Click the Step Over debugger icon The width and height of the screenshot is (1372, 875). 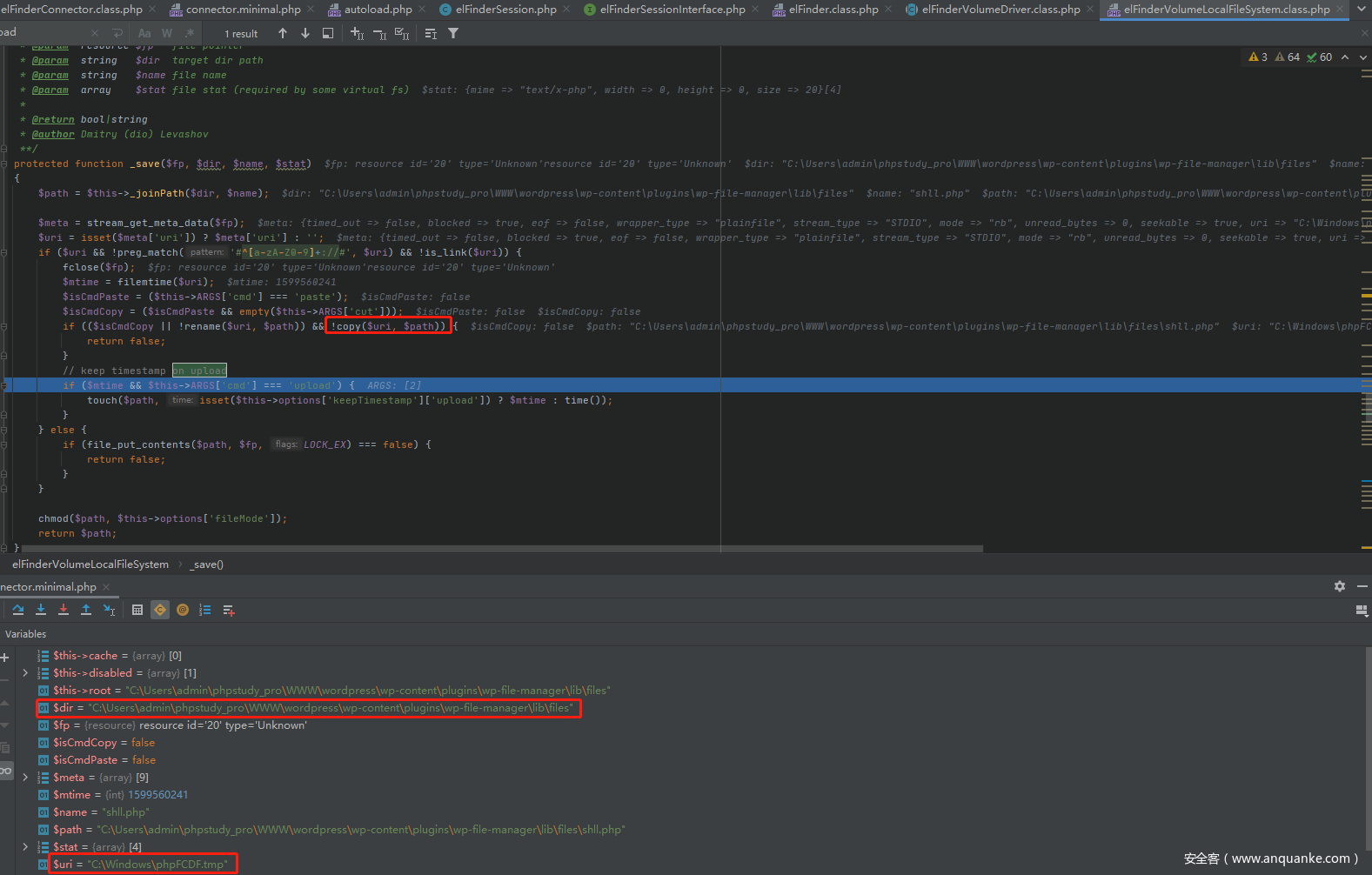[18, 610]
